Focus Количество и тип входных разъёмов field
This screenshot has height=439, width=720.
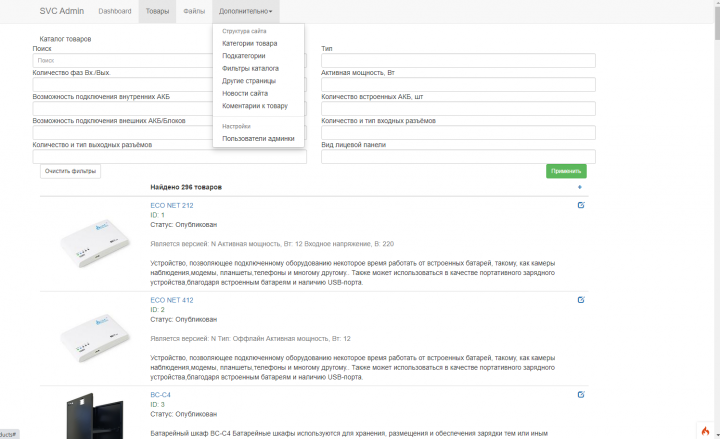pos(458,132)
